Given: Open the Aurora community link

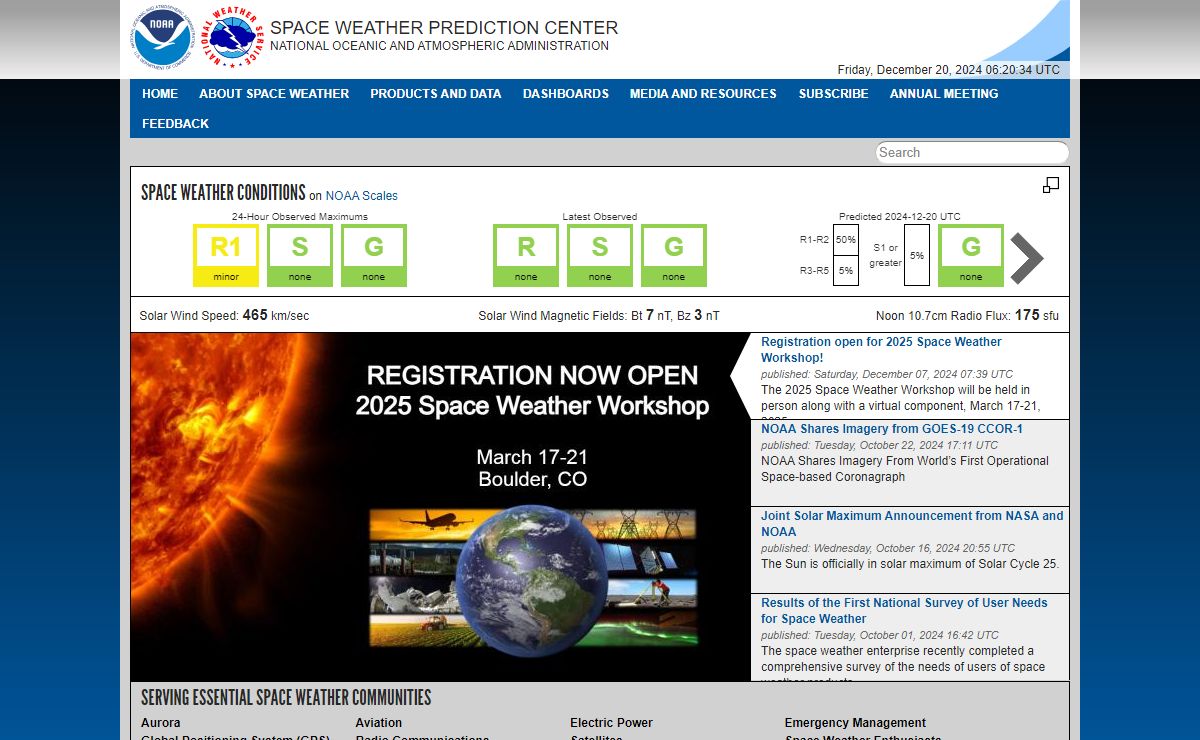Looking at the screenshot, I should pyautogui.click(x=161, y=723).
